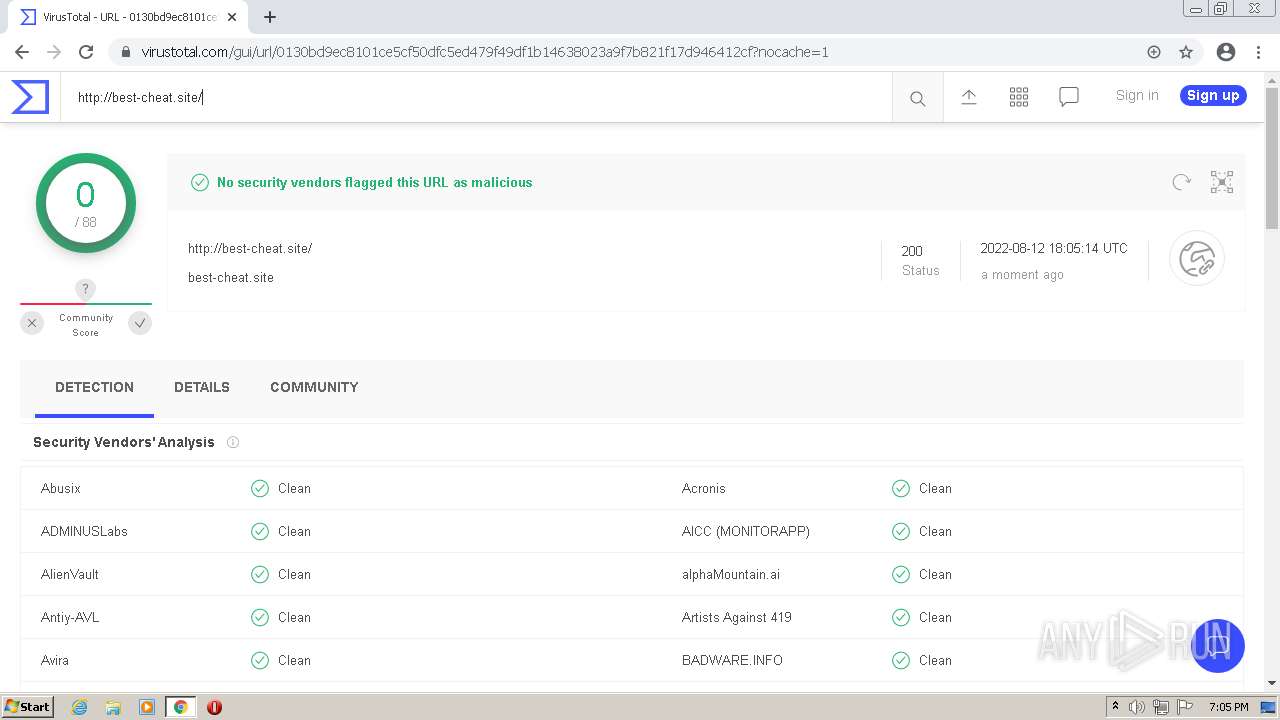Click the 7:05 PM taskbar clock
Image resolution: width=1280 pixels, height=720 pixels.
[x=1228, y=707]
